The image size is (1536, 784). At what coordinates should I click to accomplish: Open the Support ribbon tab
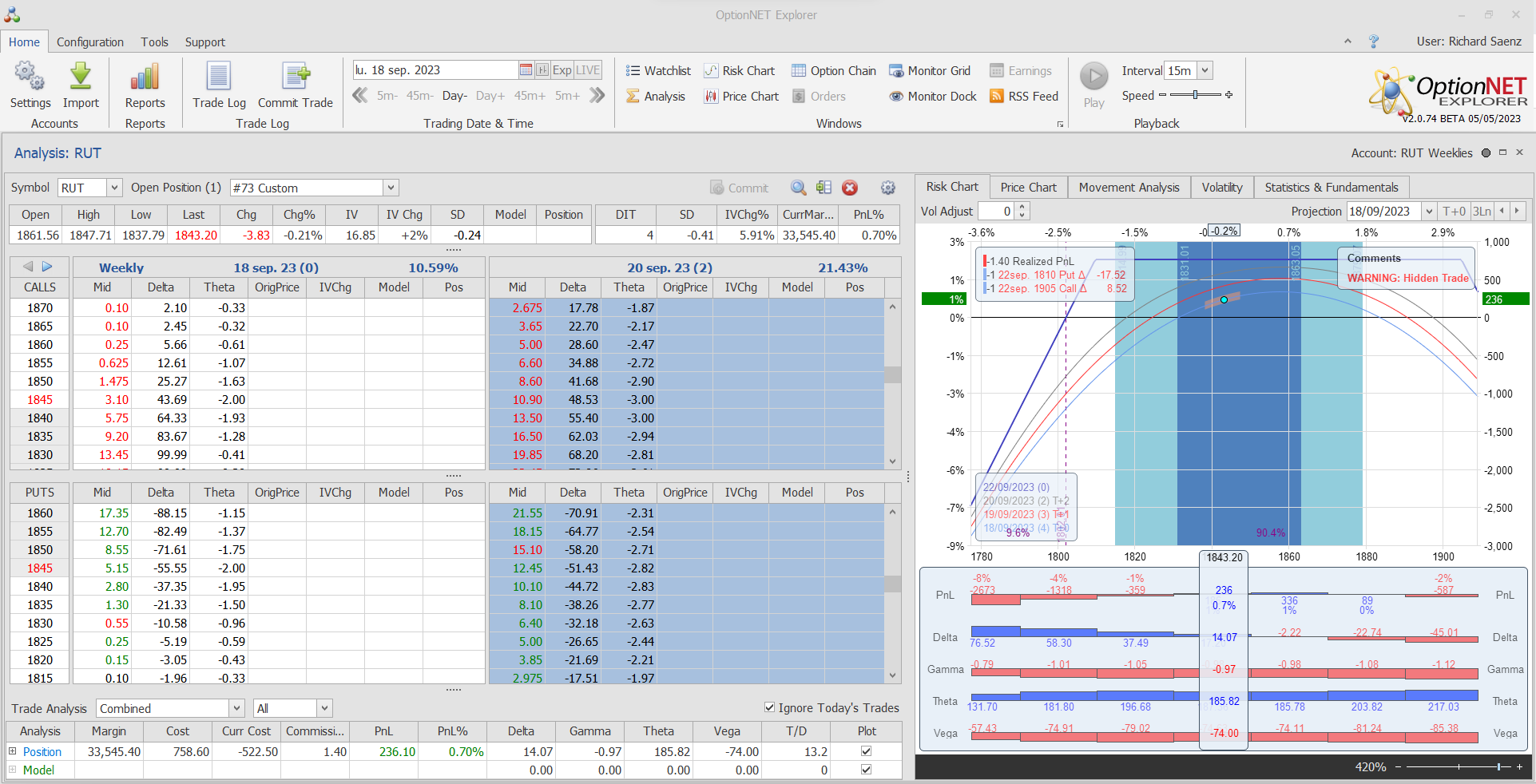point(205,42)
